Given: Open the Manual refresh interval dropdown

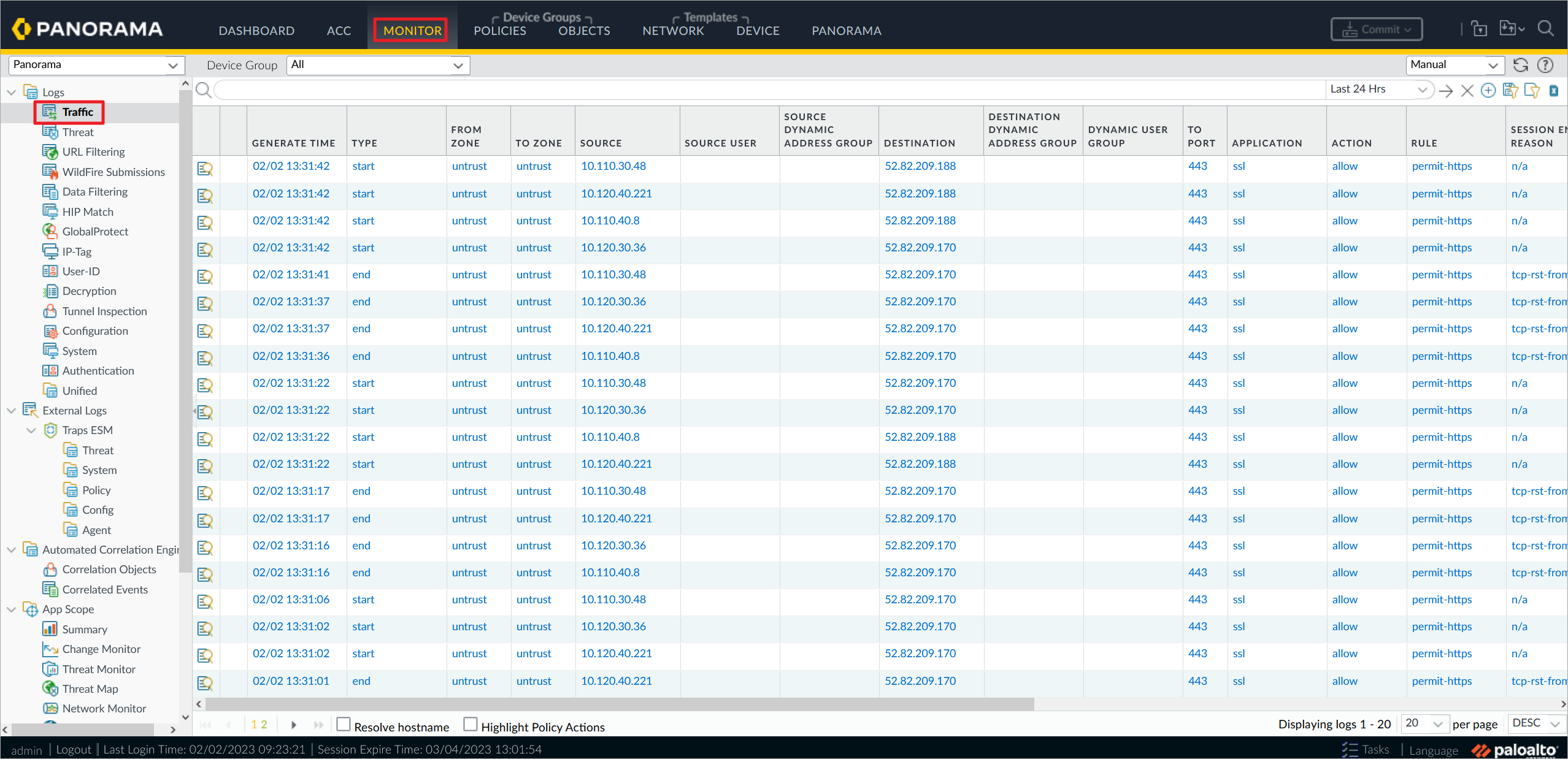Looking at the screenshot, I should pos(1455,65).
